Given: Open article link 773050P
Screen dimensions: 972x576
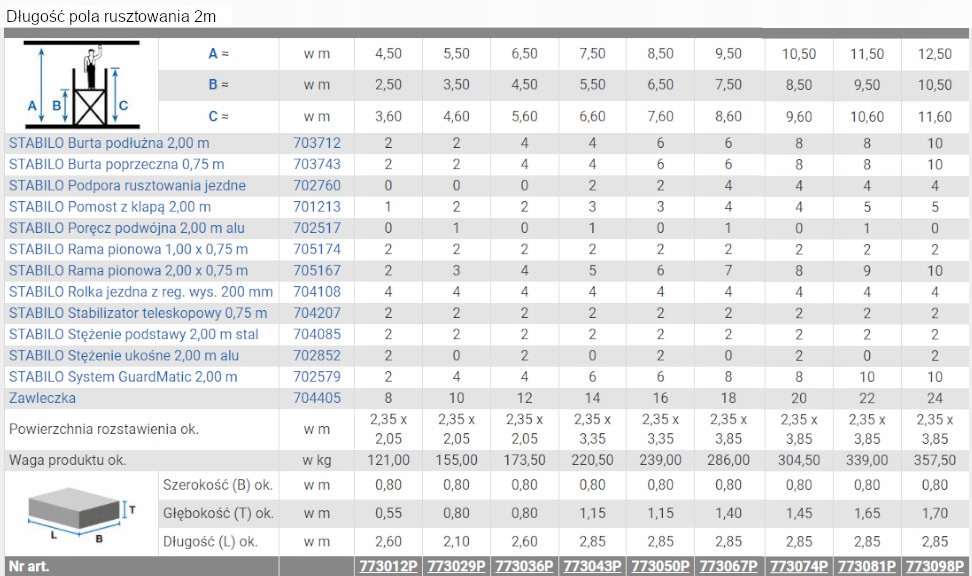Looking at the screenshot, I should (x=660, y=566).
